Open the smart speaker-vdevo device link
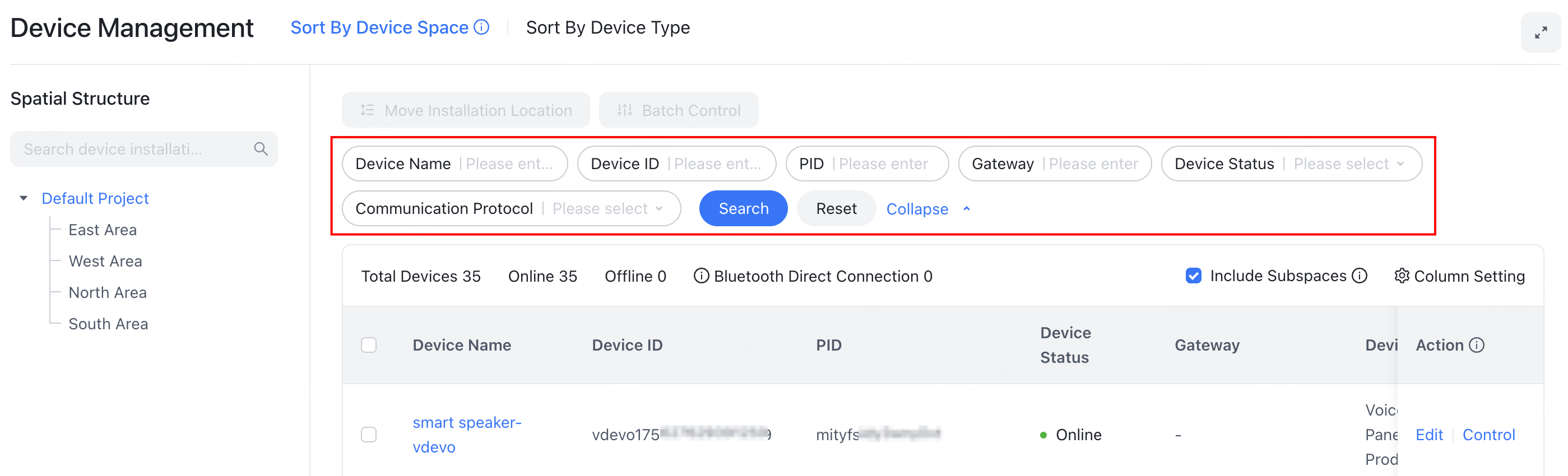Viewport: 1568px width, 476px height. pyautogui.click(x=466, y=434)
